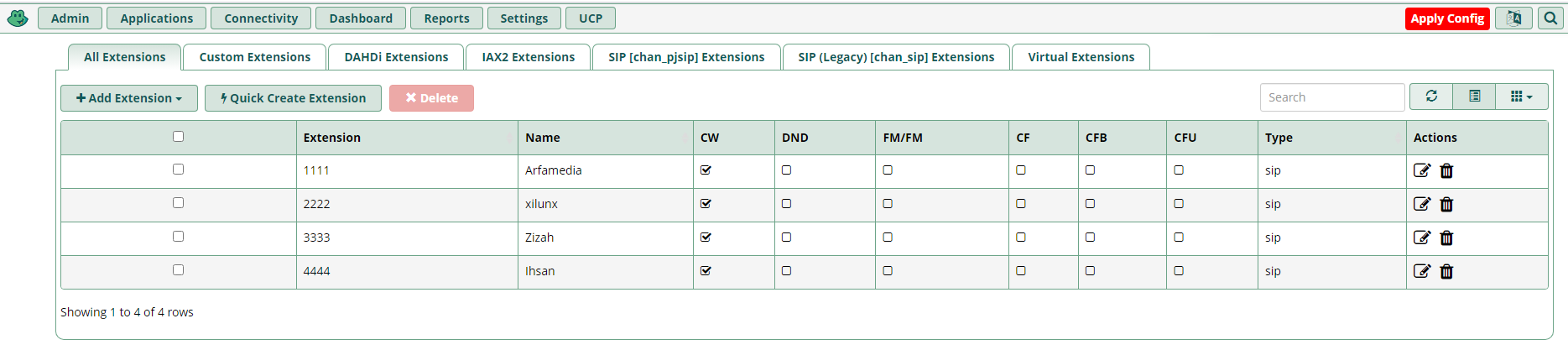Open the top-right search magnifier icon
The width and height of the screenshot is (1568, 355).
(x=1550, y=18)
